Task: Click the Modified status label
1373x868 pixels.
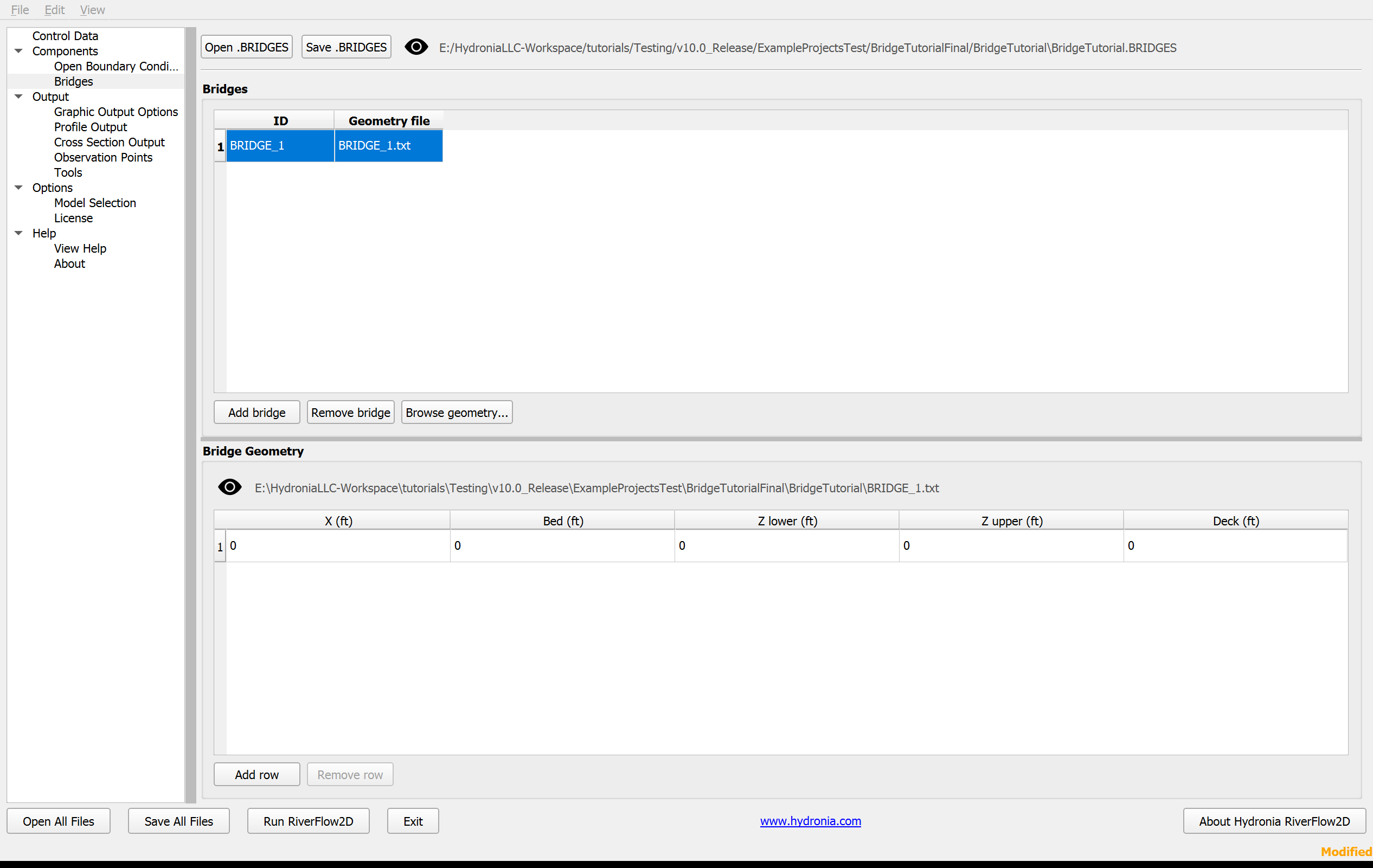Action: coord(1346,852)
